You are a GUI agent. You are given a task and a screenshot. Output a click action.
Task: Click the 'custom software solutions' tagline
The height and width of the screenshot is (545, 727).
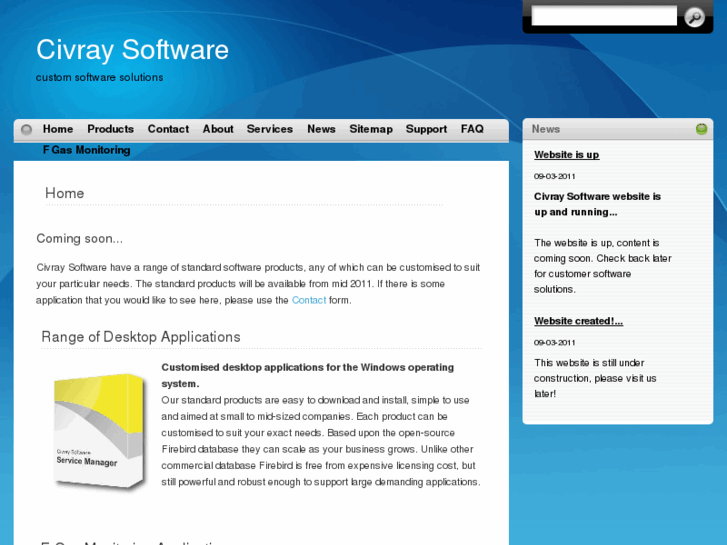click(100, 77)
